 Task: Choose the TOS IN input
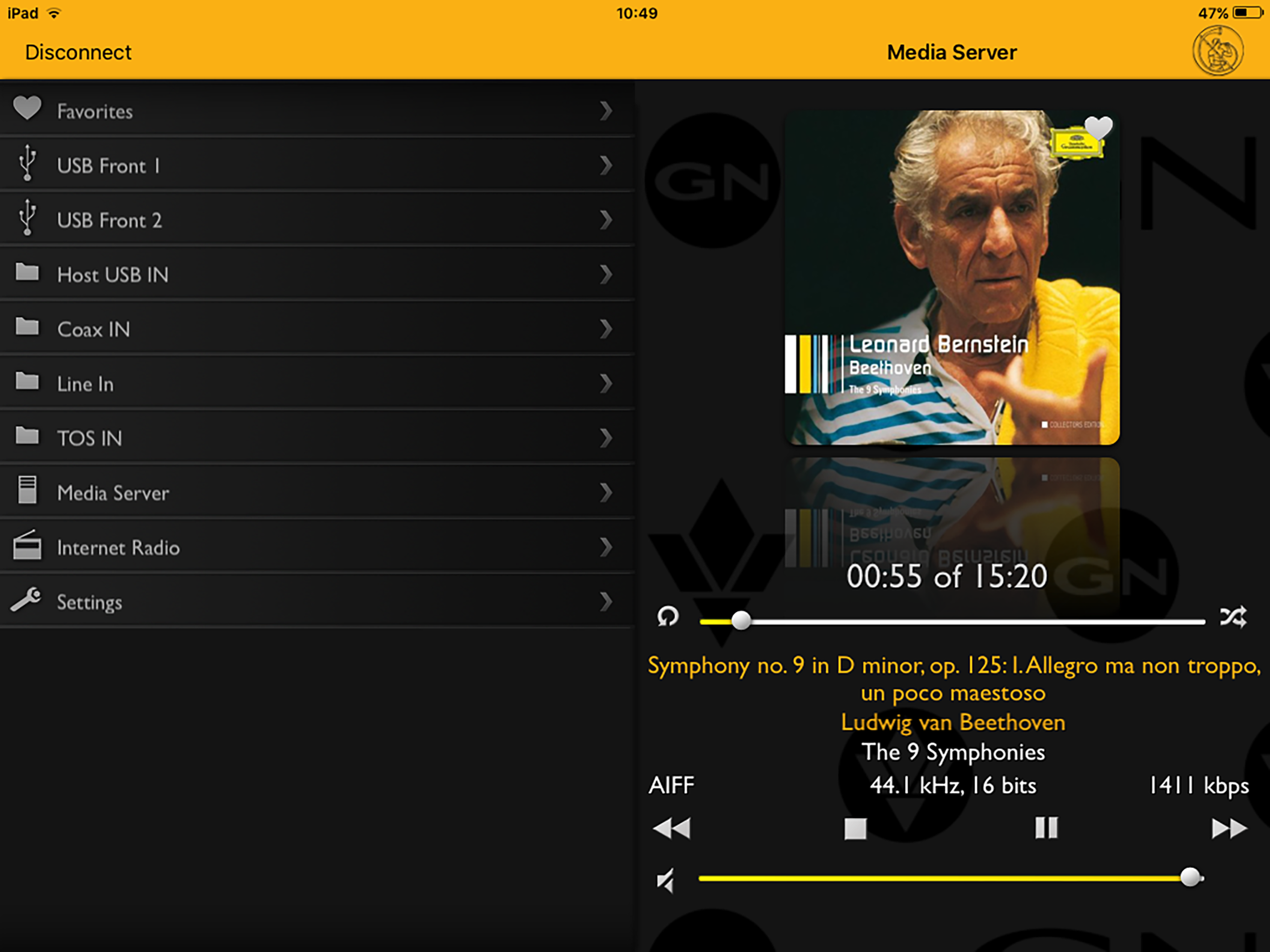pos(317,437)
